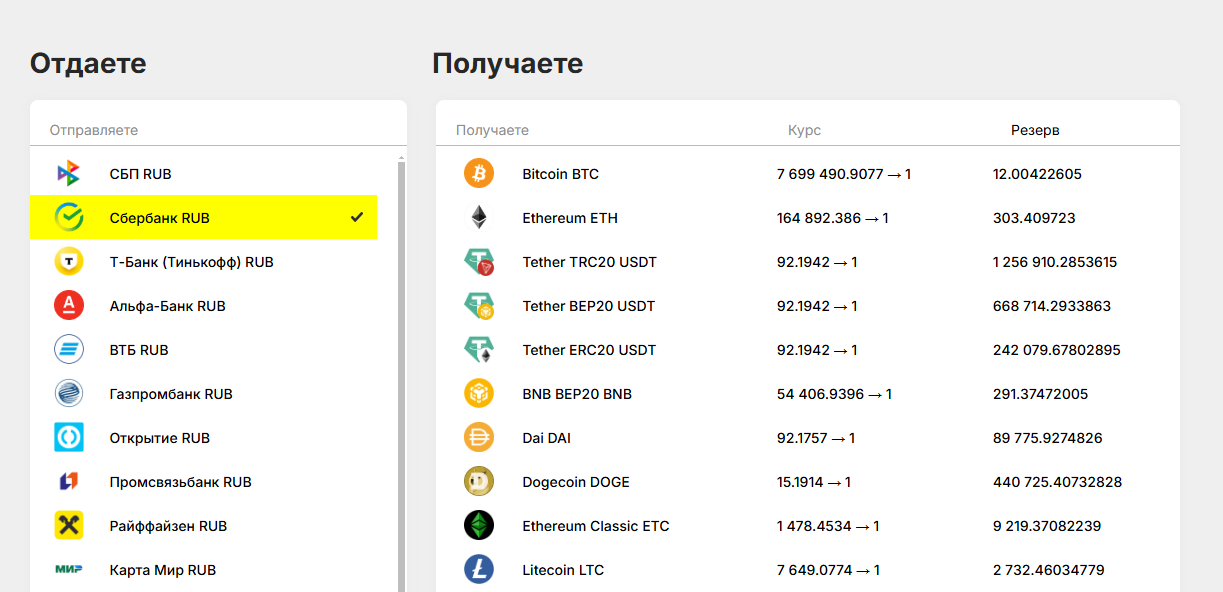Click Dogecoin reserve 440 725.40732828
This screenshot has width=1223, height=592.
point(1058,482)
